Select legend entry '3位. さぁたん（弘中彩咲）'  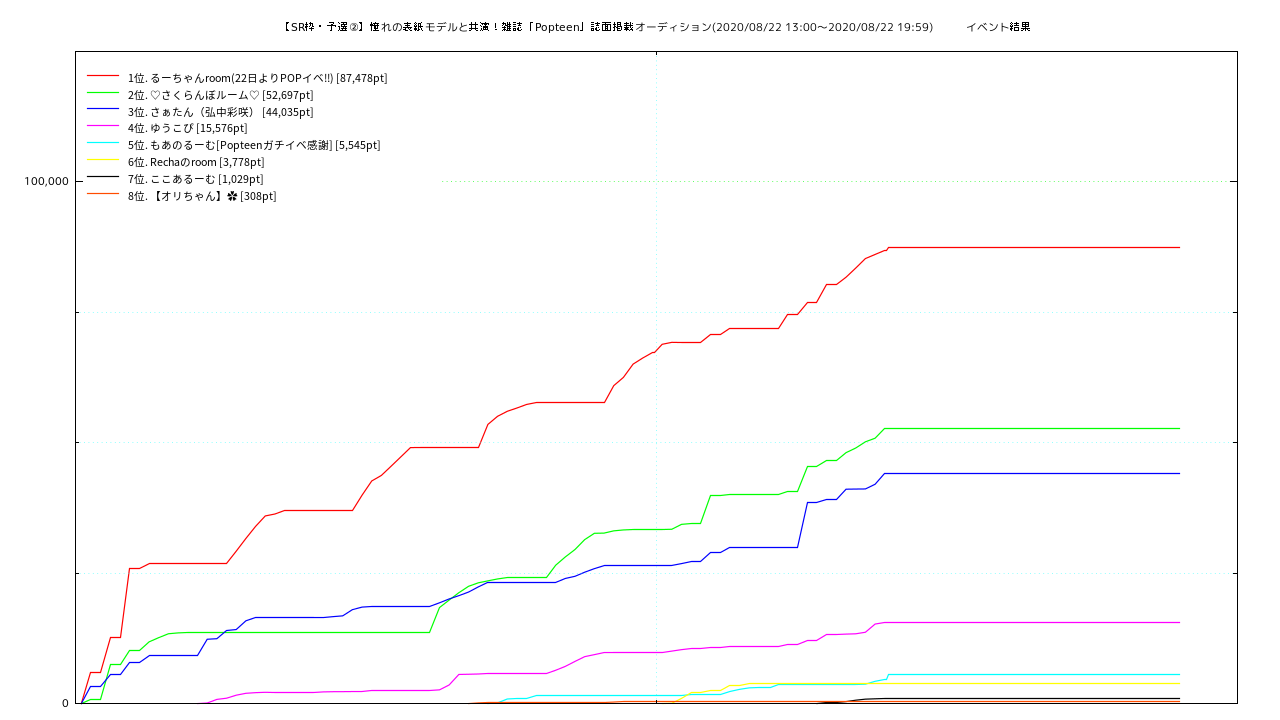click(220, 112)
